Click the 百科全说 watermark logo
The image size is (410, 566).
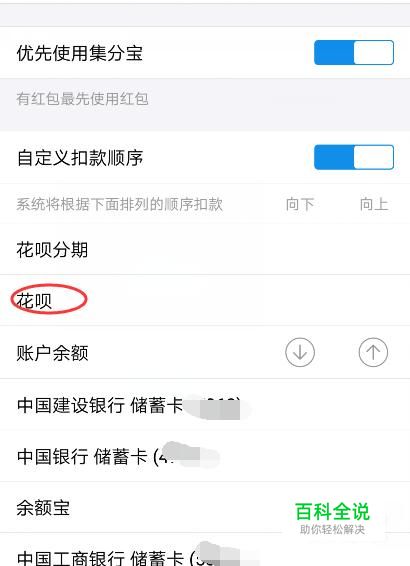pyautogui.click(x=332, y=511)
